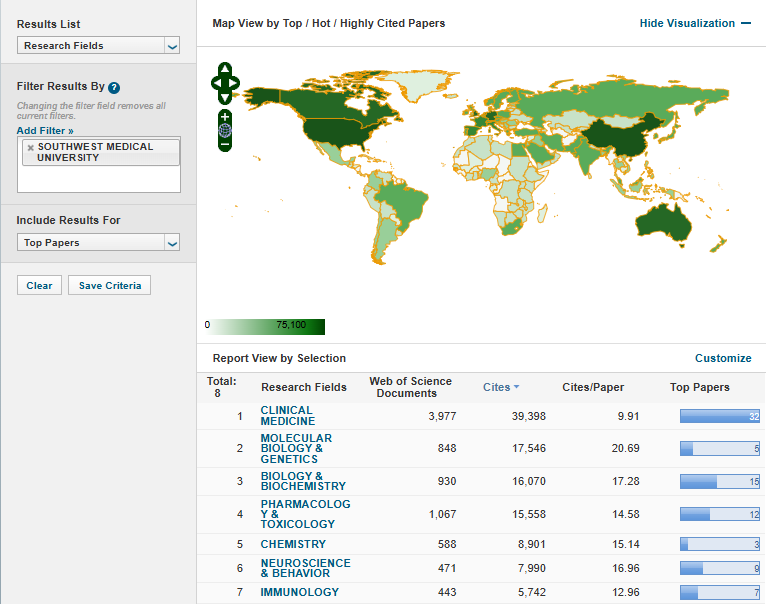
Task: Zoom out on the map with minus
Action: (225, 144)
